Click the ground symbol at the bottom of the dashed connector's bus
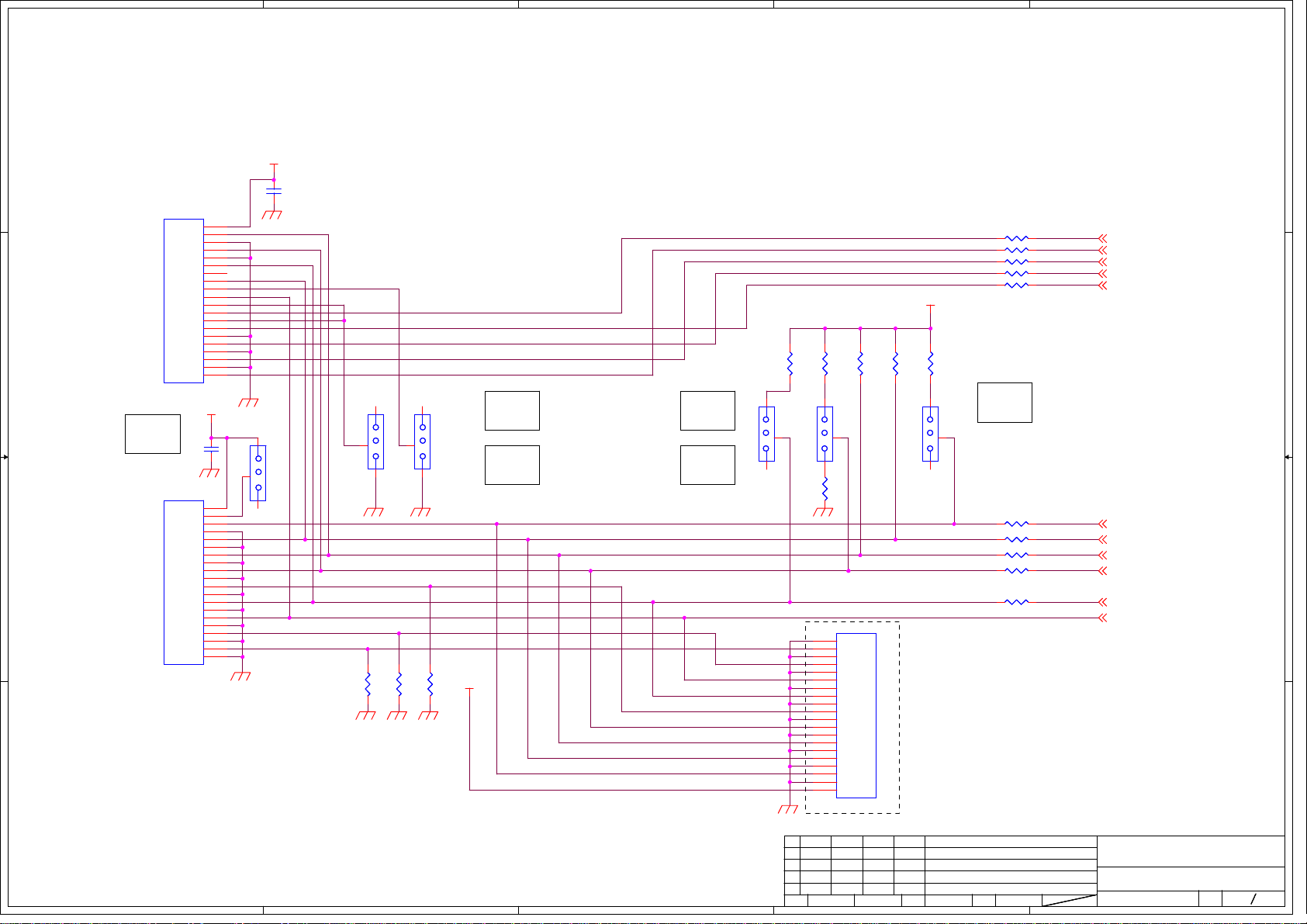1307x924 pixels. click(787, 809)
